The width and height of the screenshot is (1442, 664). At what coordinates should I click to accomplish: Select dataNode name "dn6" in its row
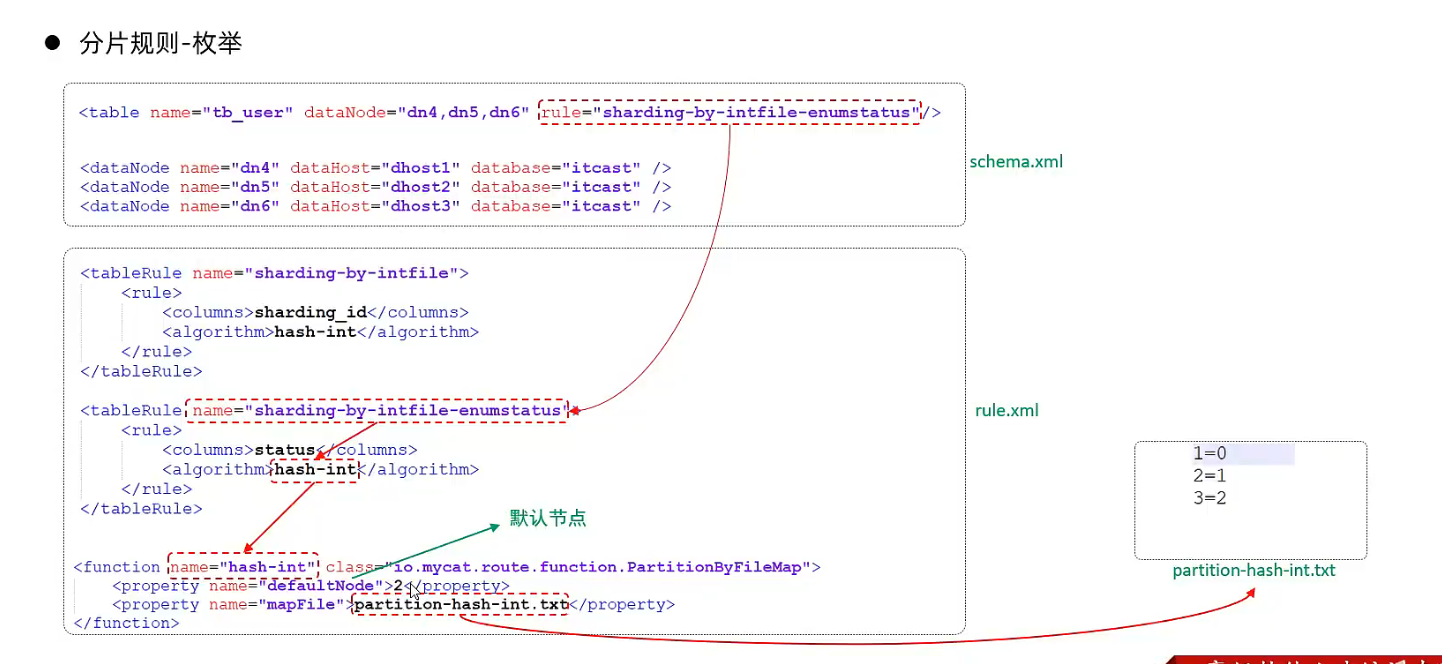coord(256,206)
